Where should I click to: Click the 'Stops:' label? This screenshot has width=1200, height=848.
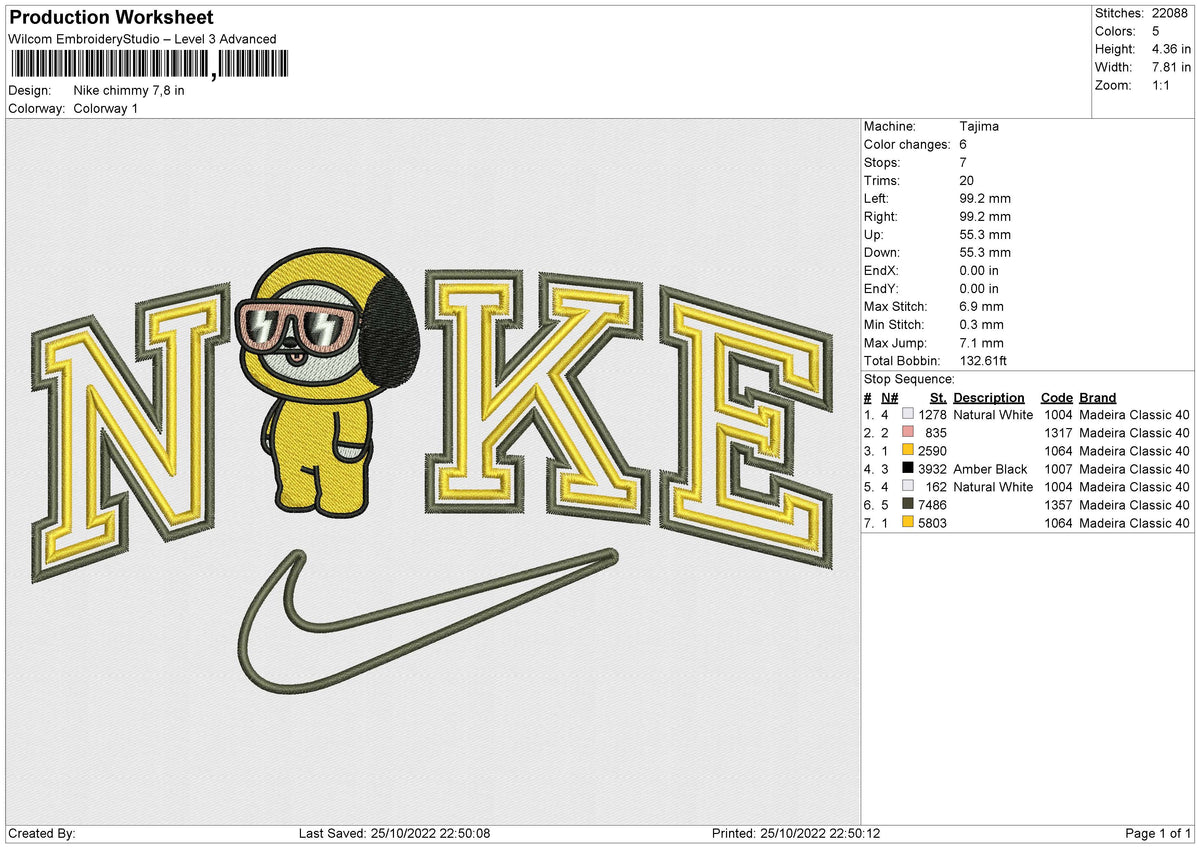tap(882, 162)
